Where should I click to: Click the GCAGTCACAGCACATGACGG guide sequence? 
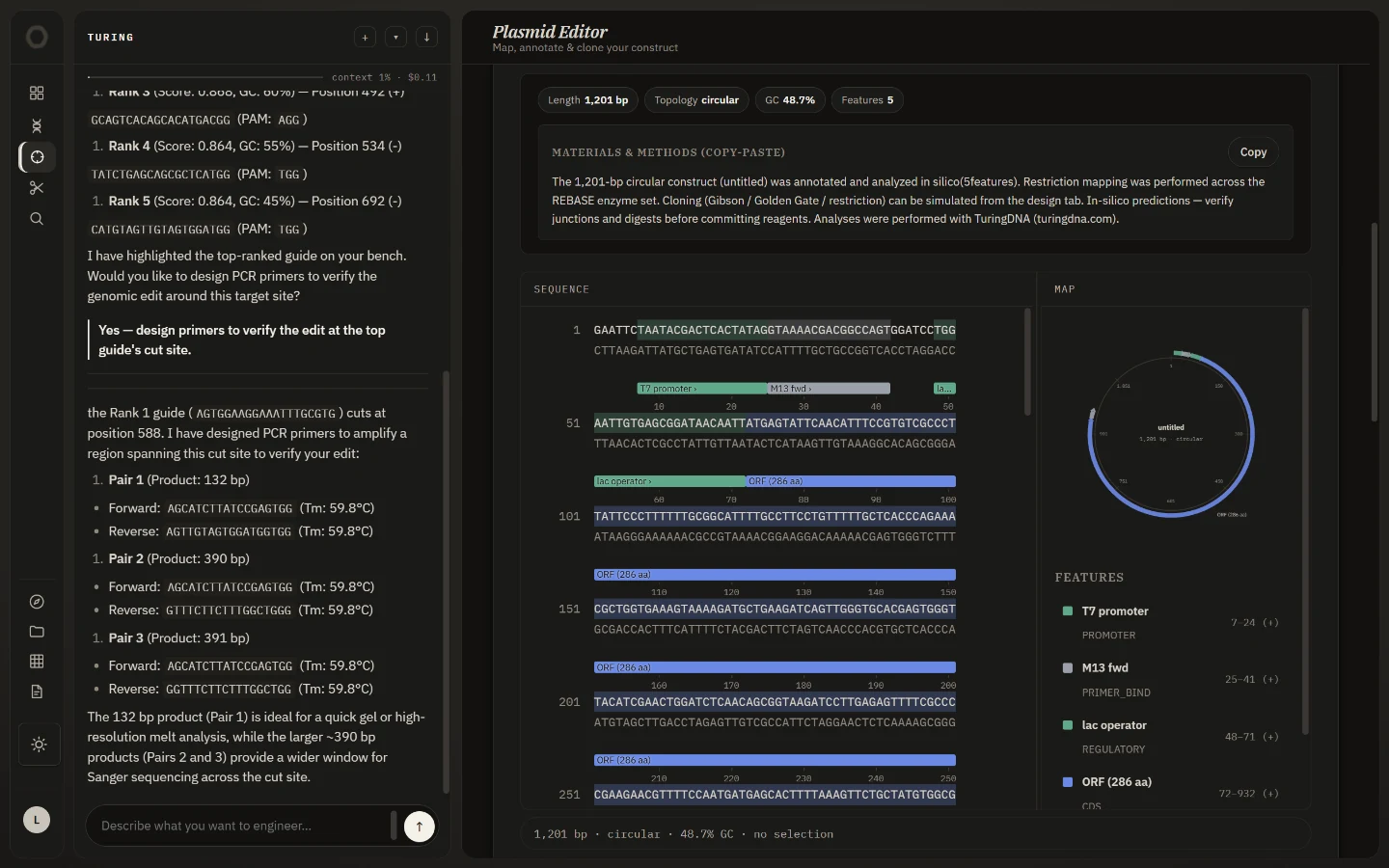point(160,120)
